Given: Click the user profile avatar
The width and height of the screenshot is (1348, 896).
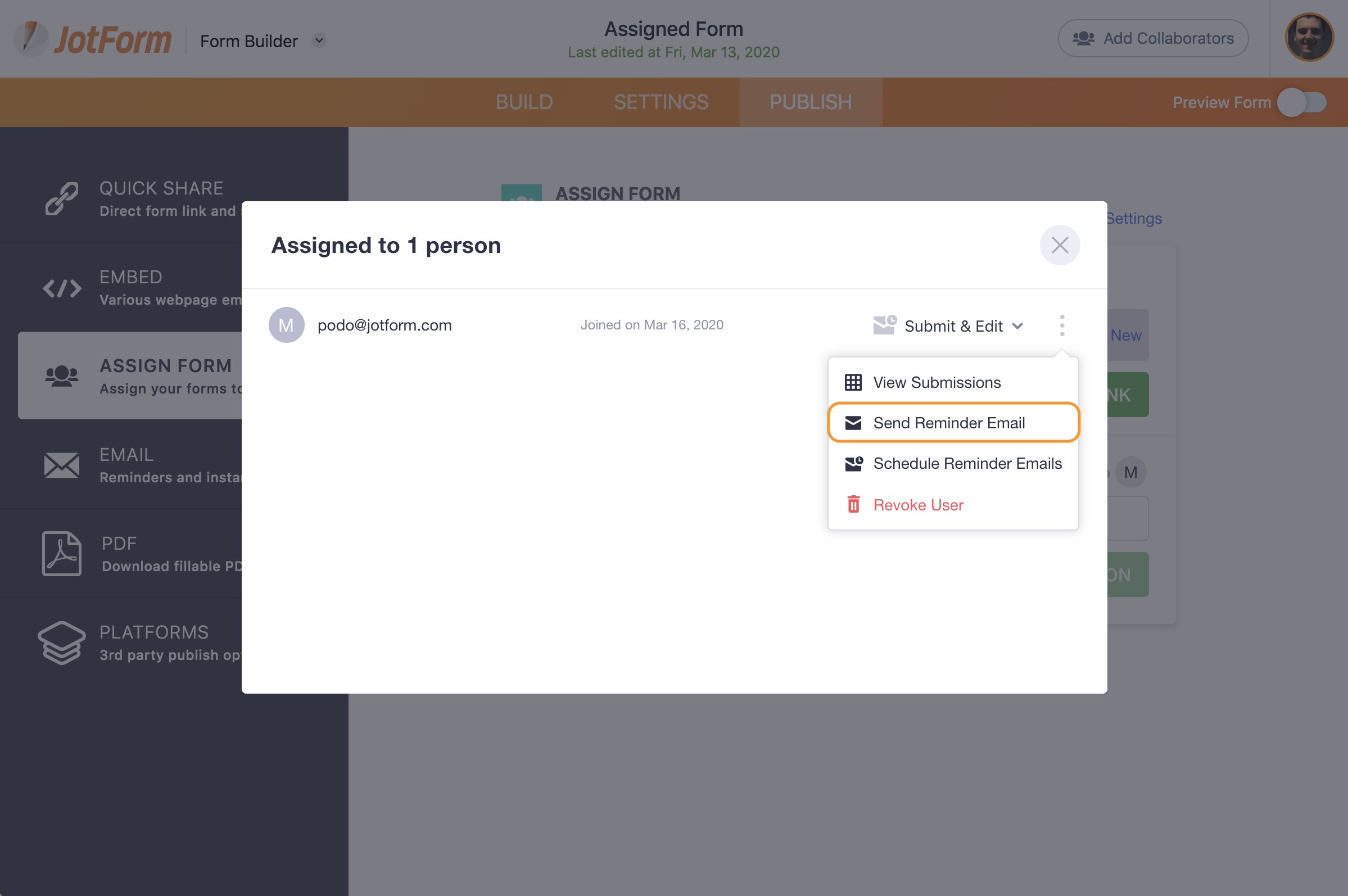Looking at the screenshot, I should point(1309,37).
